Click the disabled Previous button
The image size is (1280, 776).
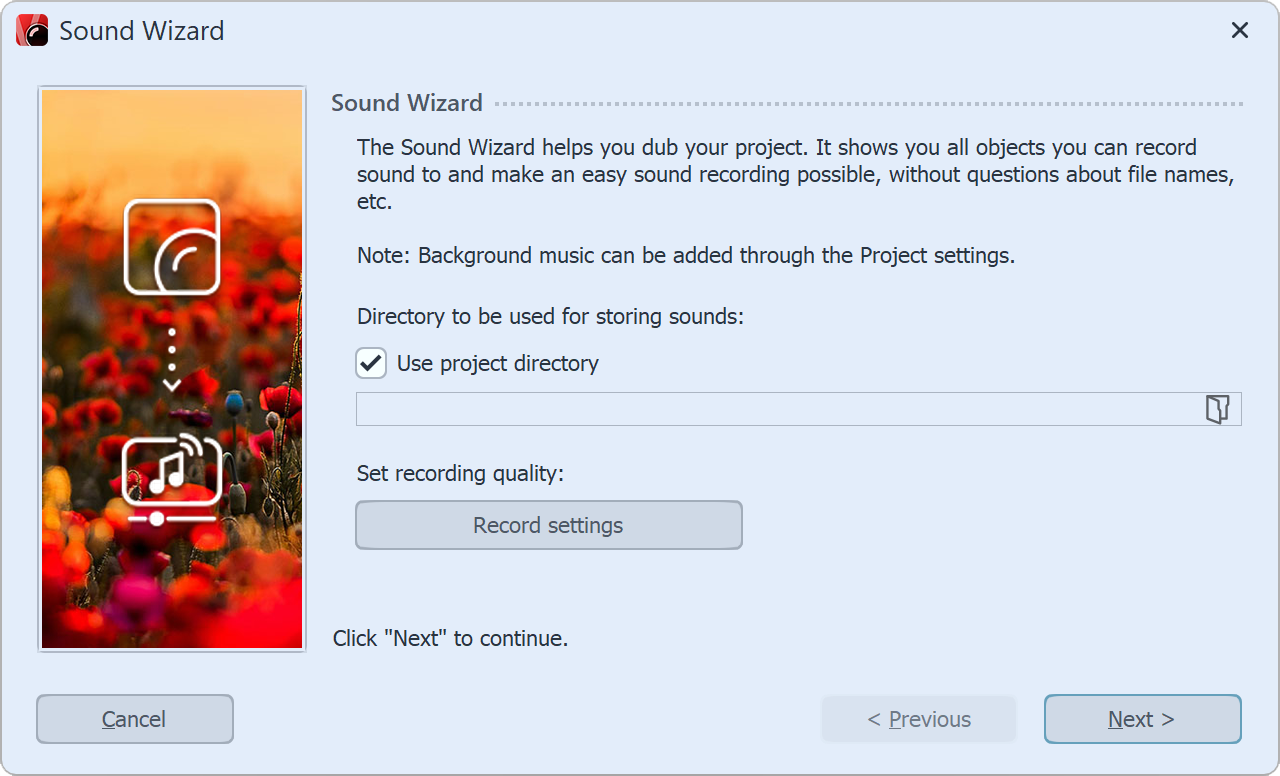point(918,718)
